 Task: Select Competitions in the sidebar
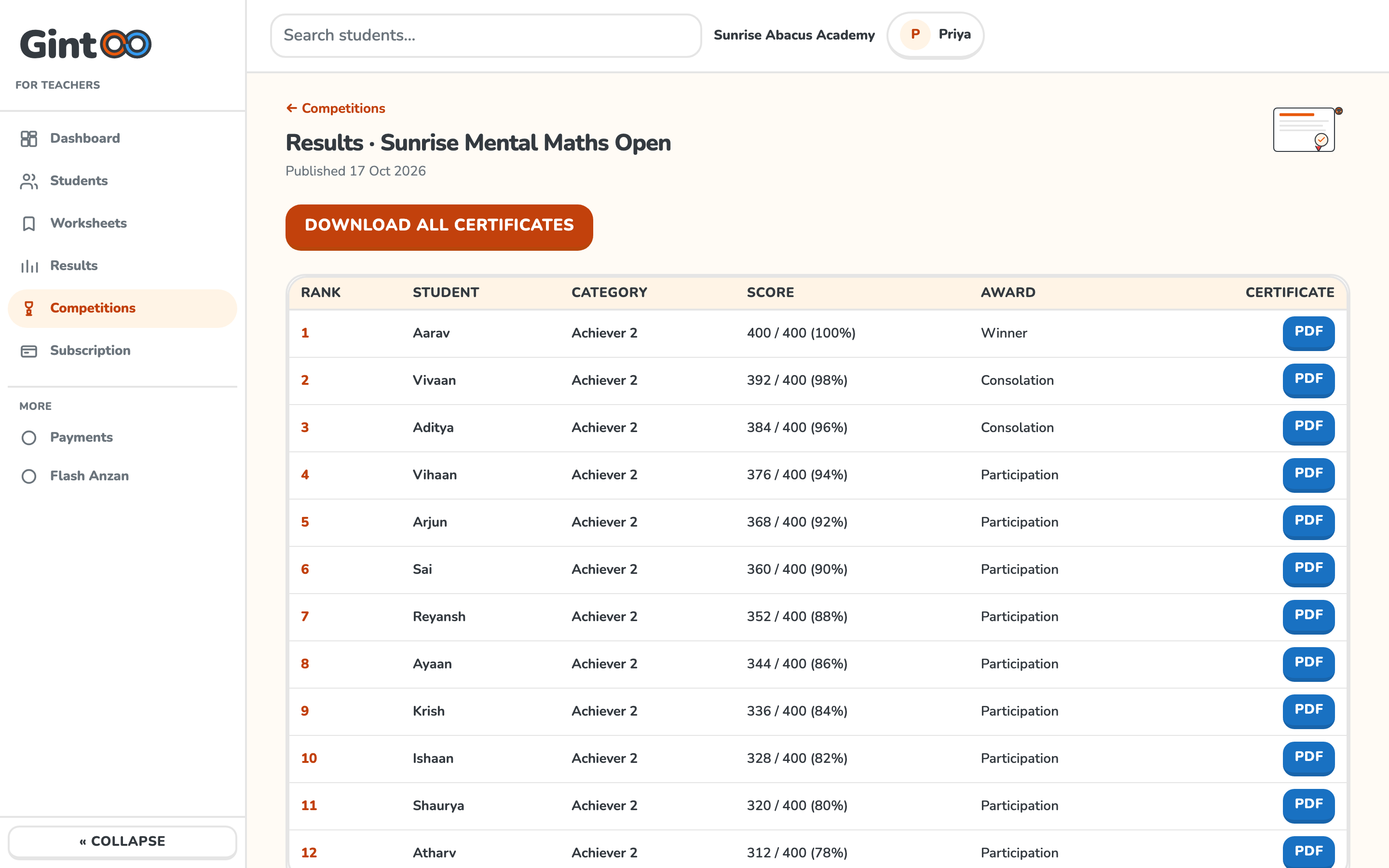122,308
